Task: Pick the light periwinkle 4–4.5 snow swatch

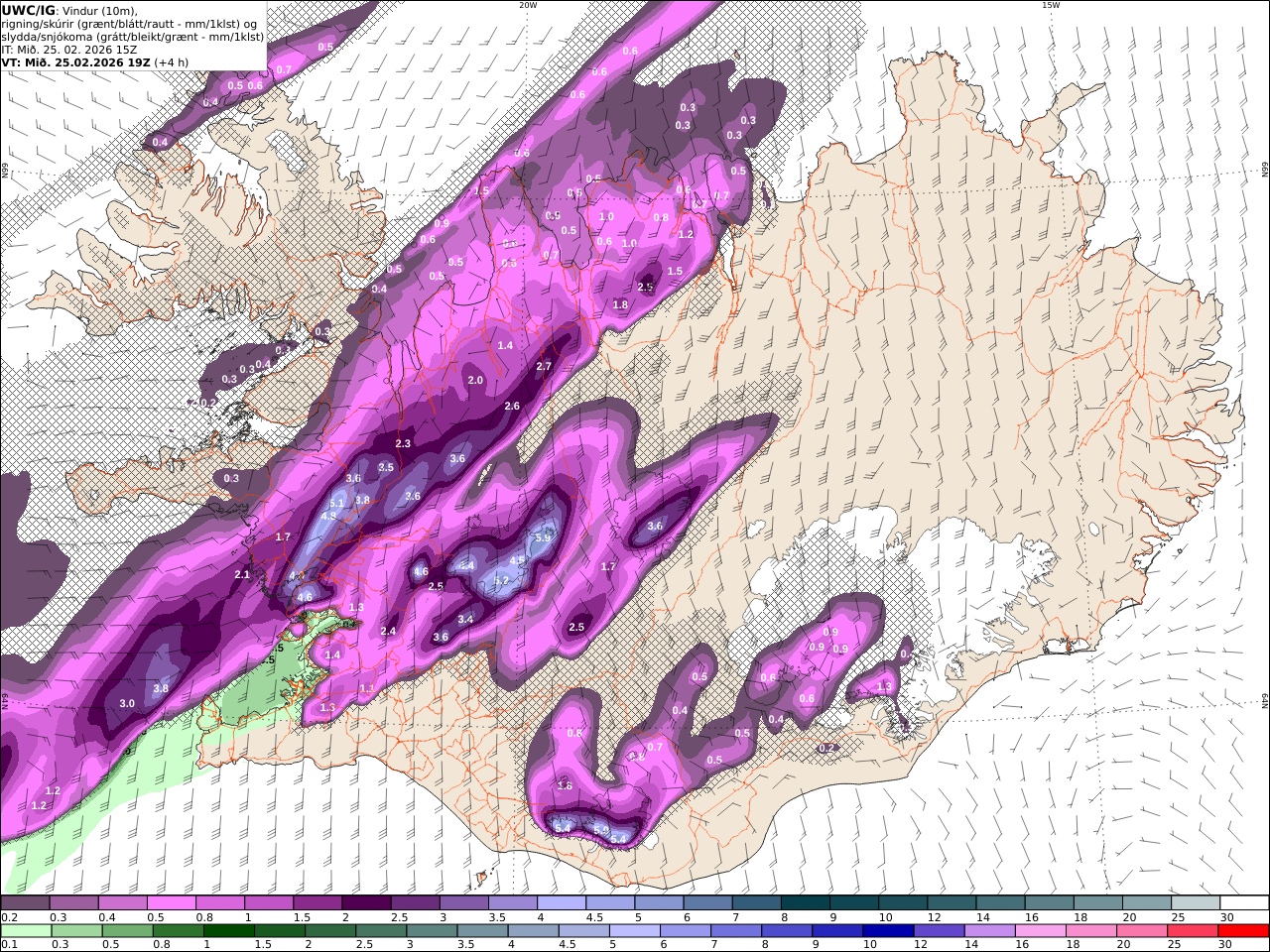Action: [562, 902]
